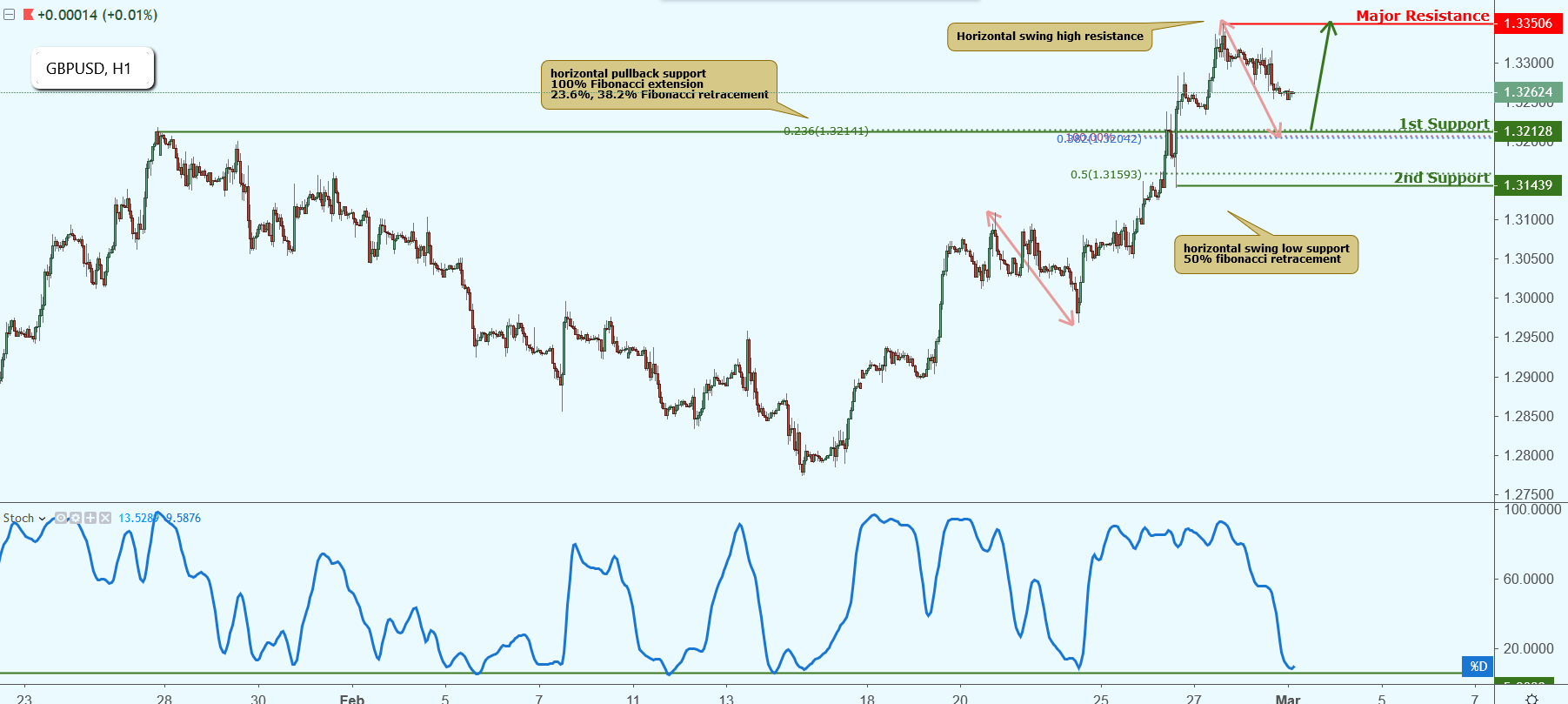Expand the Stoch dropdown arrow

pos(42,519)
